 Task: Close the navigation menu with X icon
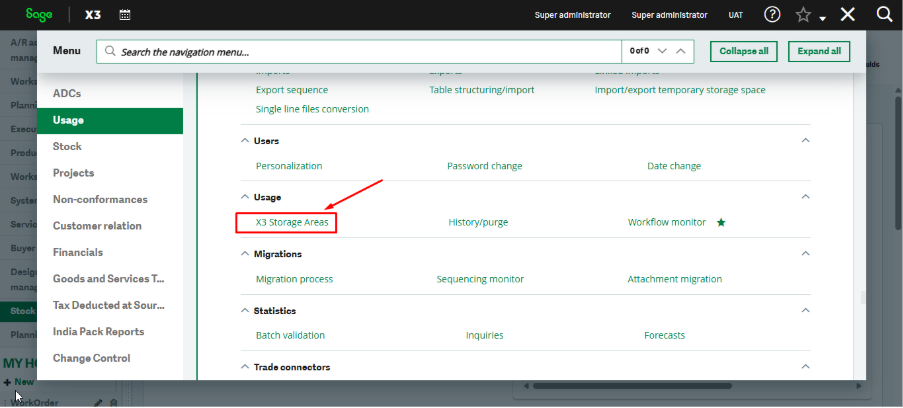pos(848,15)
